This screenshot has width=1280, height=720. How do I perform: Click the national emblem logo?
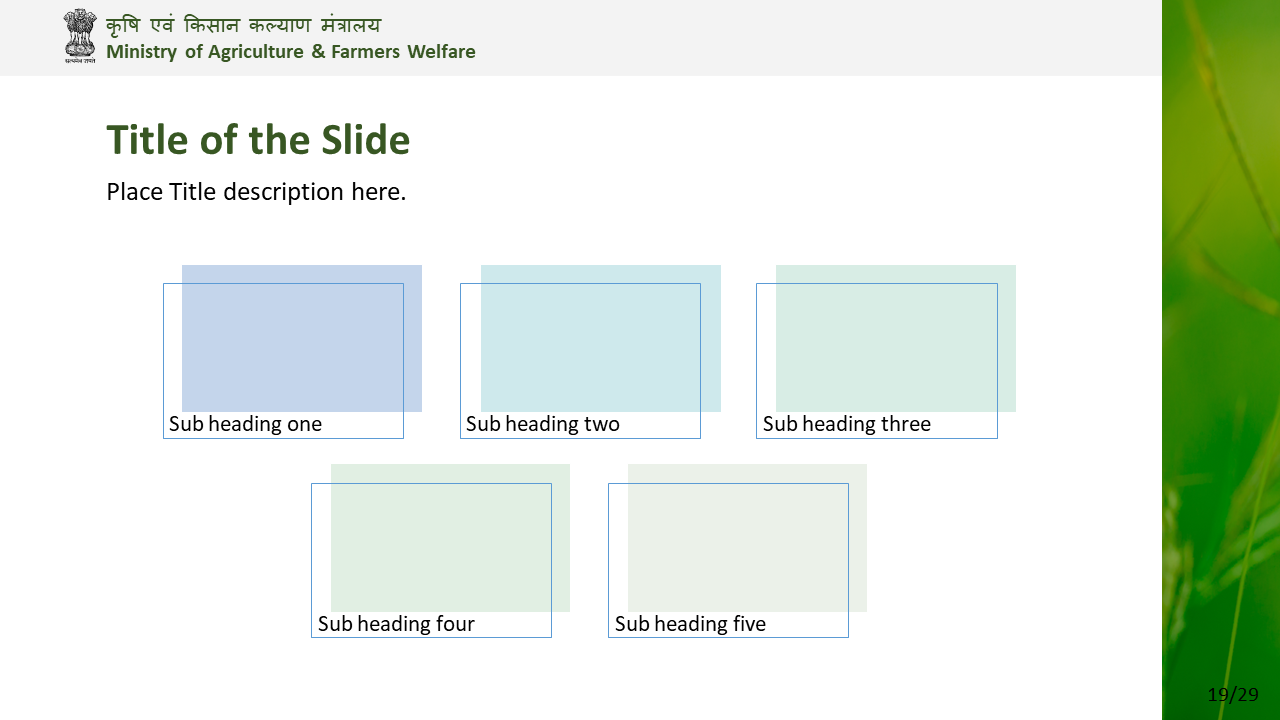pyautogui.click(x=80, y=36)
